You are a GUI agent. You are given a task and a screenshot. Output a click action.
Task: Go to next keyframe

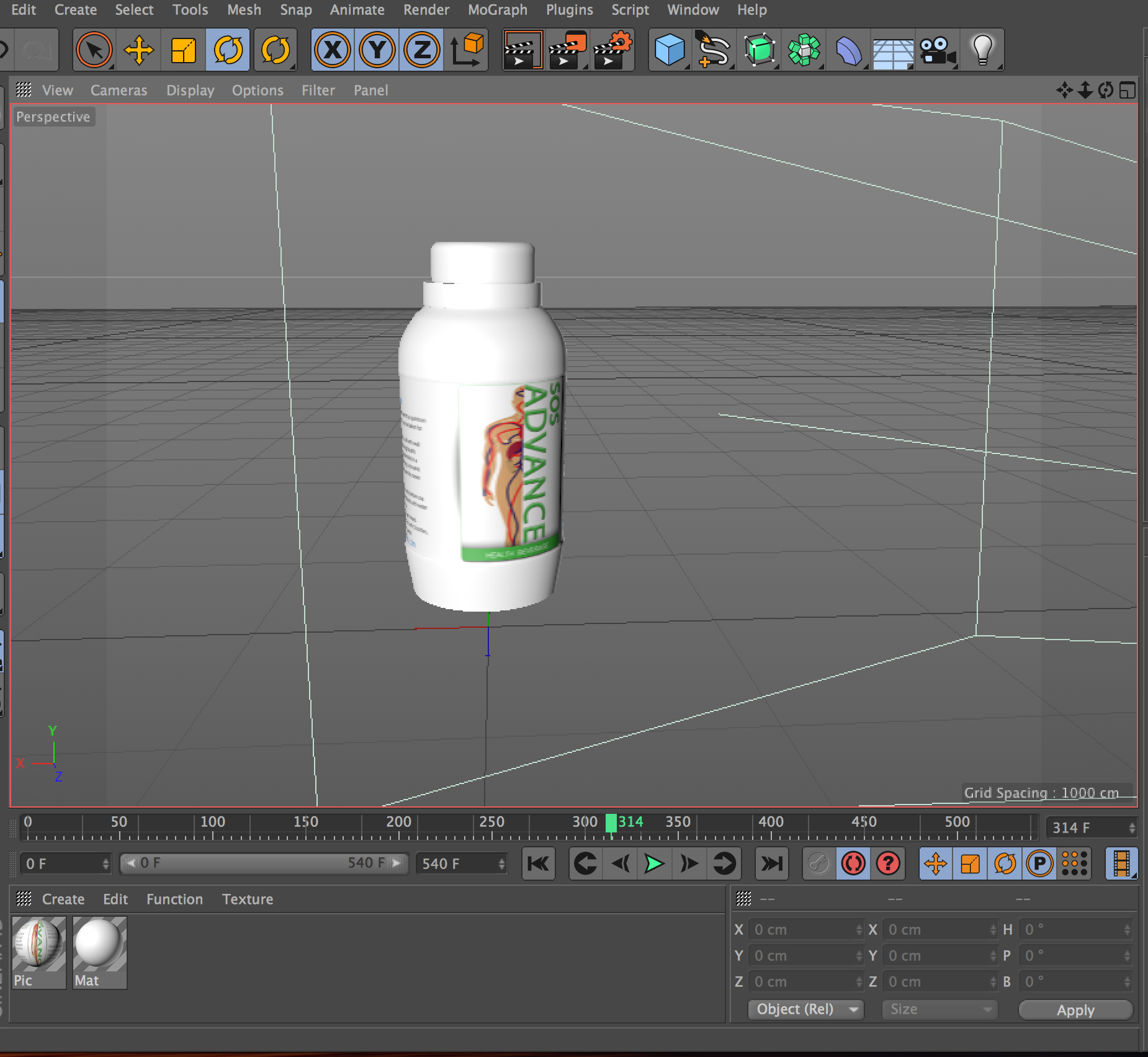click(x=724, y=863)
